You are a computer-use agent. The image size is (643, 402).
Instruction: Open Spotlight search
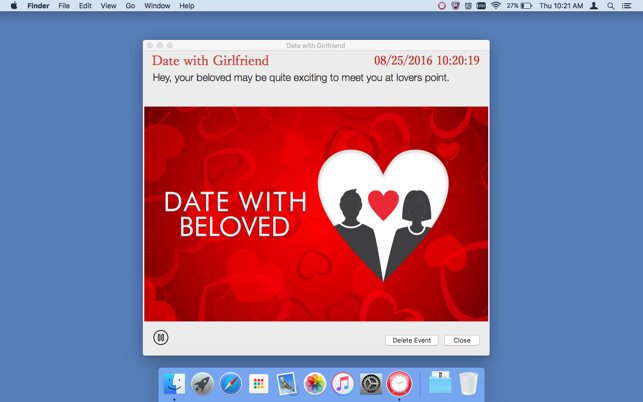[x=611, y=6]
